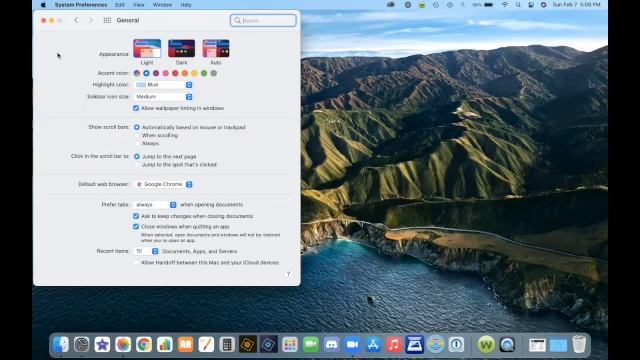Open the Help menu
Image resolution: width=640 pixels, height=360 pixels.
186,5
